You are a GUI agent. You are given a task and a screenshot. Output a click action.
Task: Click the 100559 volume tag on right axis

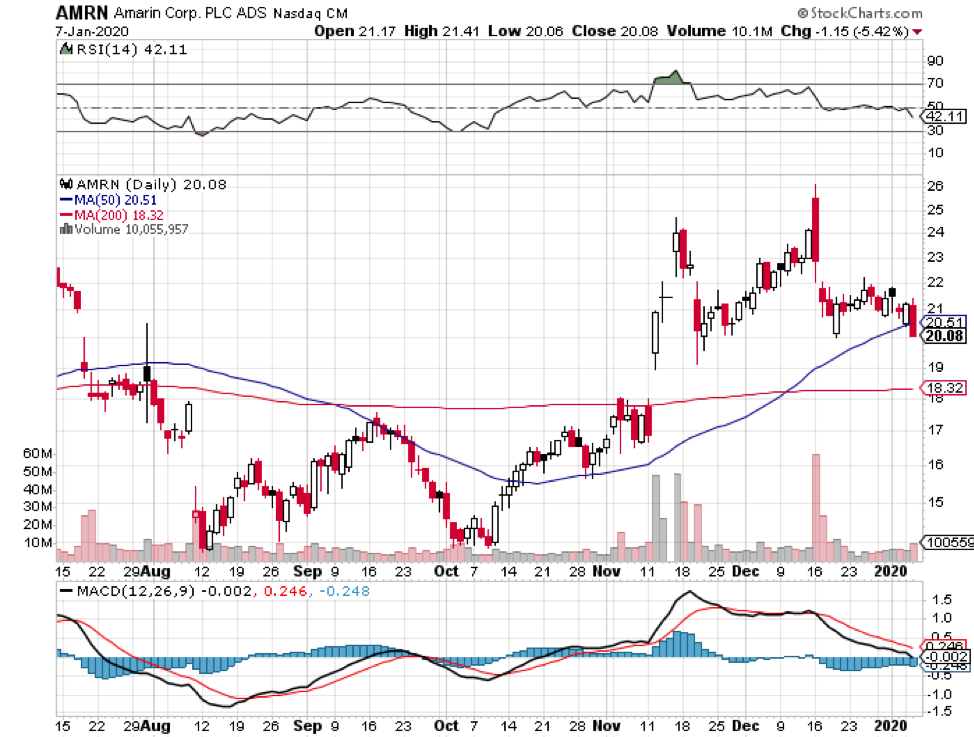[949, 542]
